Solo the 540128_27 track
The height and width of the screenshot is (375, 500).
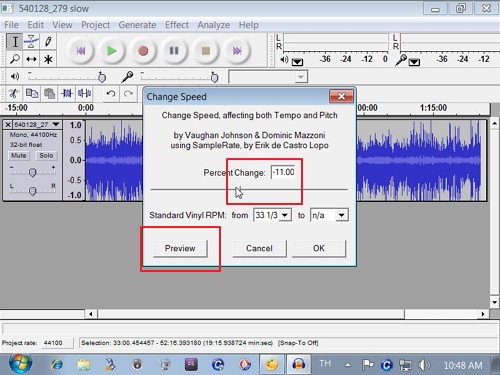click(46, 156)
